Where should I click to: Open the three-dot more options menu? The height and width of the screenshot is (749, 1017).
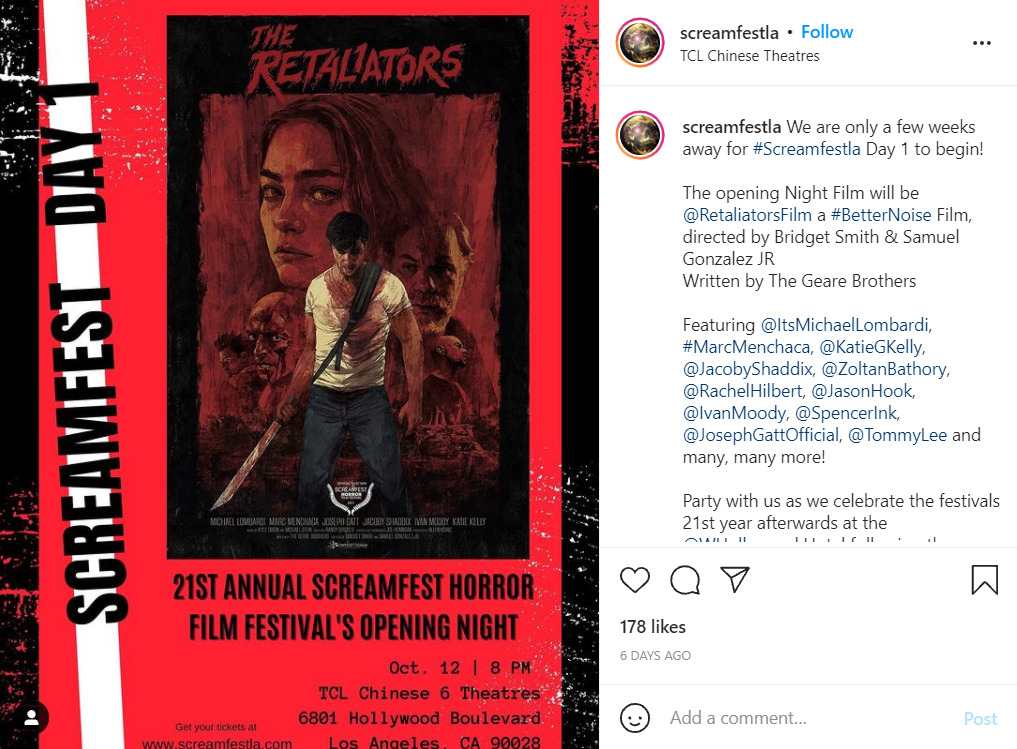pyautogui.click(x=981, y=43)
